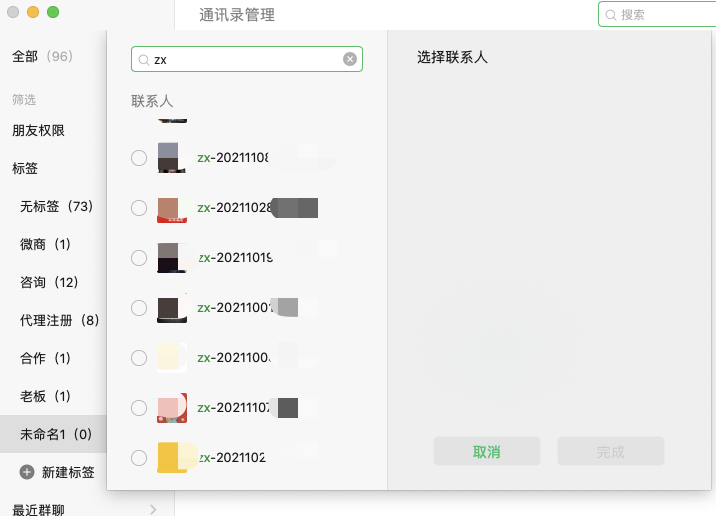This screenshot has width=716, height=516.
Task: Click the contact name zx-20211108
Action: (x=233, y=158)
